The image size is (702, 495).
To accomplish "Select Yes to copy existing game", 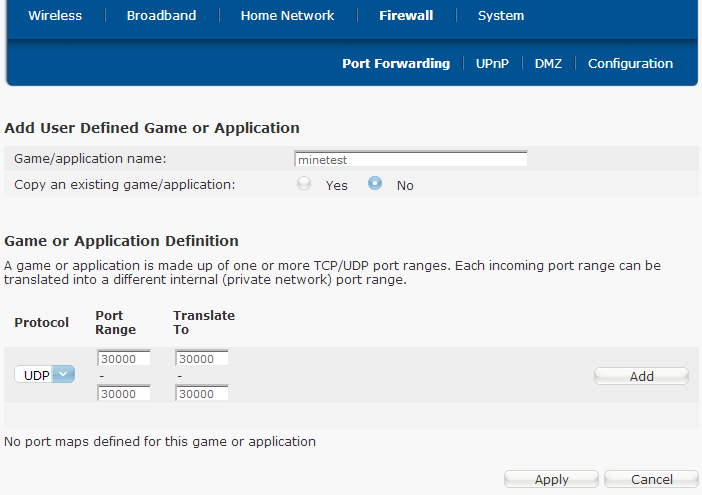I will point(304,184).
